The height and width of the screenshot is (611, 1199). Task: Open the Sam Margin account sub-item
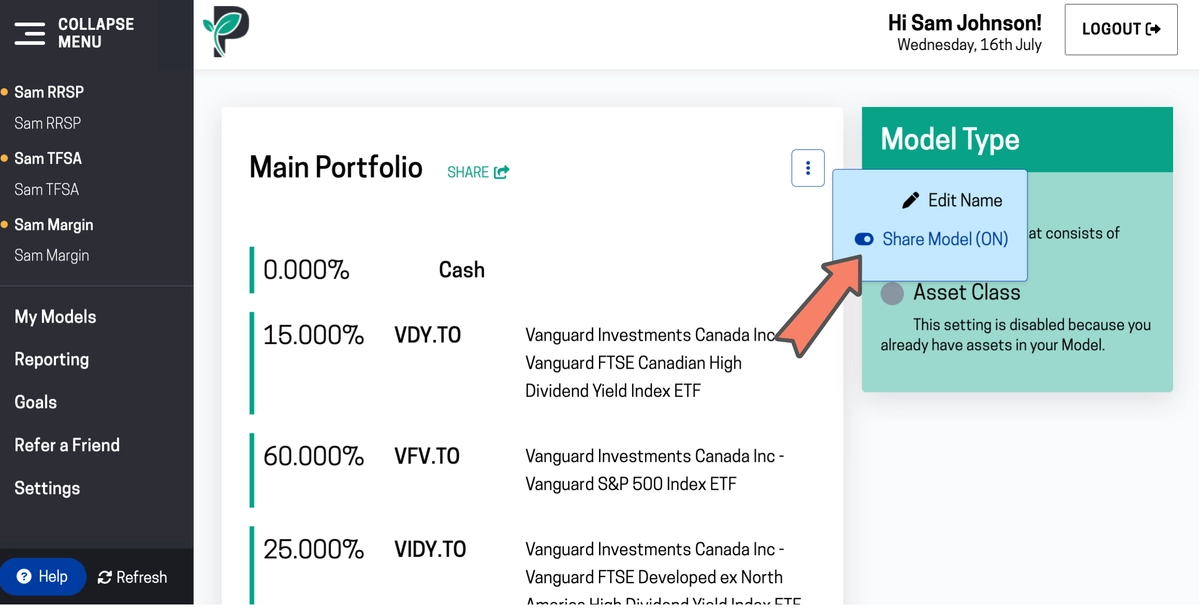(x=51, y=255)
